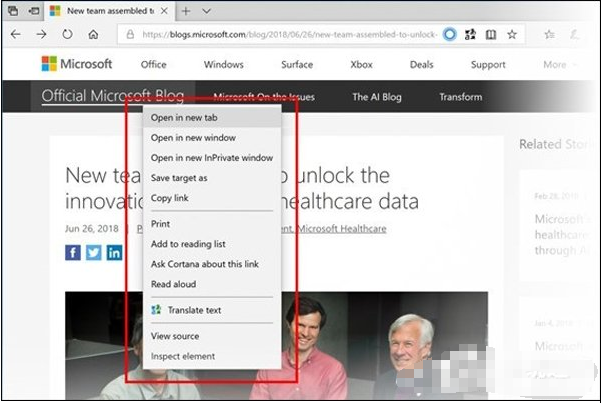Open a new tab with plus button
This screenshot has height=403, width=602.
pos(186,11)
